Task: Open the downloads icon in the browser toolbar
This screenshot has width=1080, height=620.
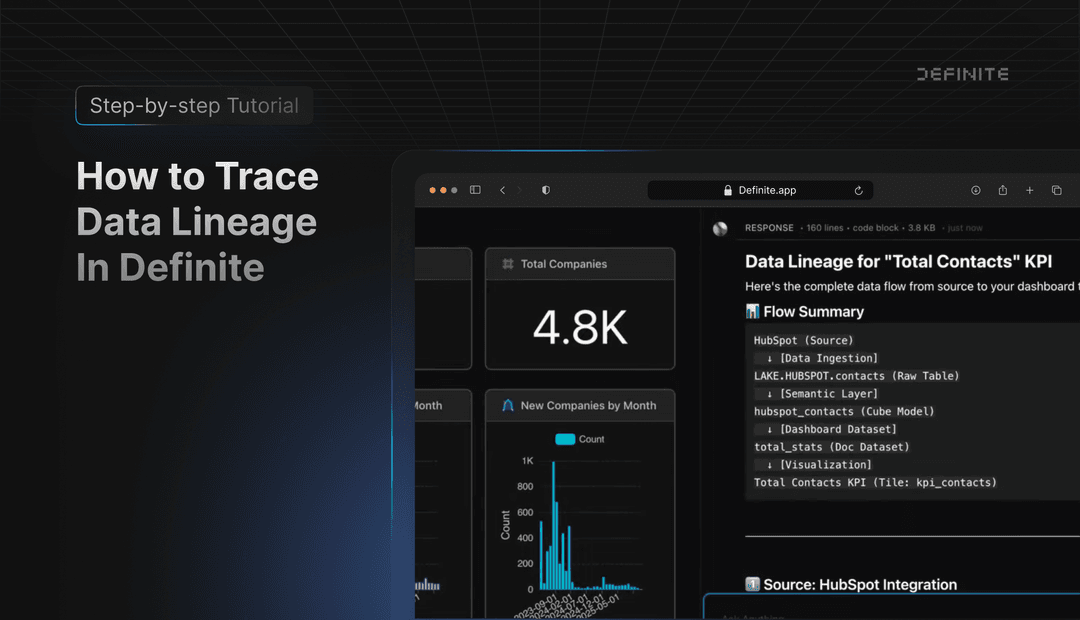Action: (975, 189)
